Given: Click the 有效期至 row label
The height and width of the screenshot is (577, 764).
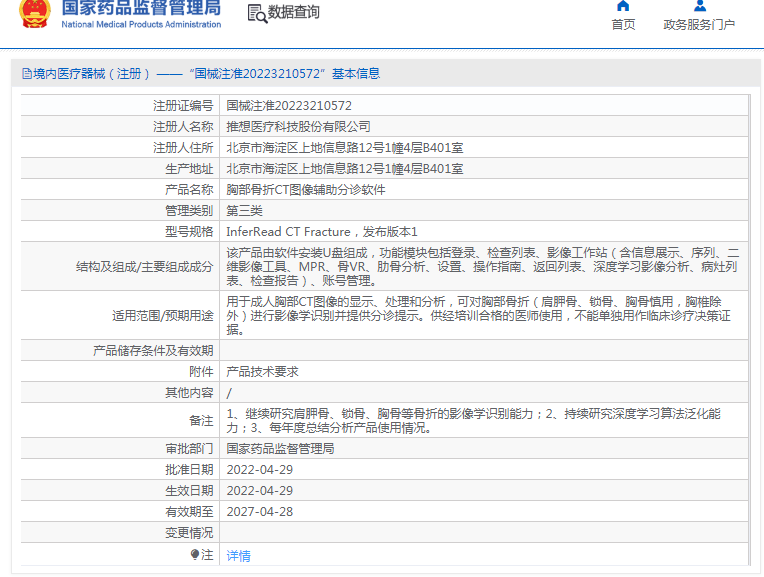Looking at the screenshot, I should coord(189,512).
